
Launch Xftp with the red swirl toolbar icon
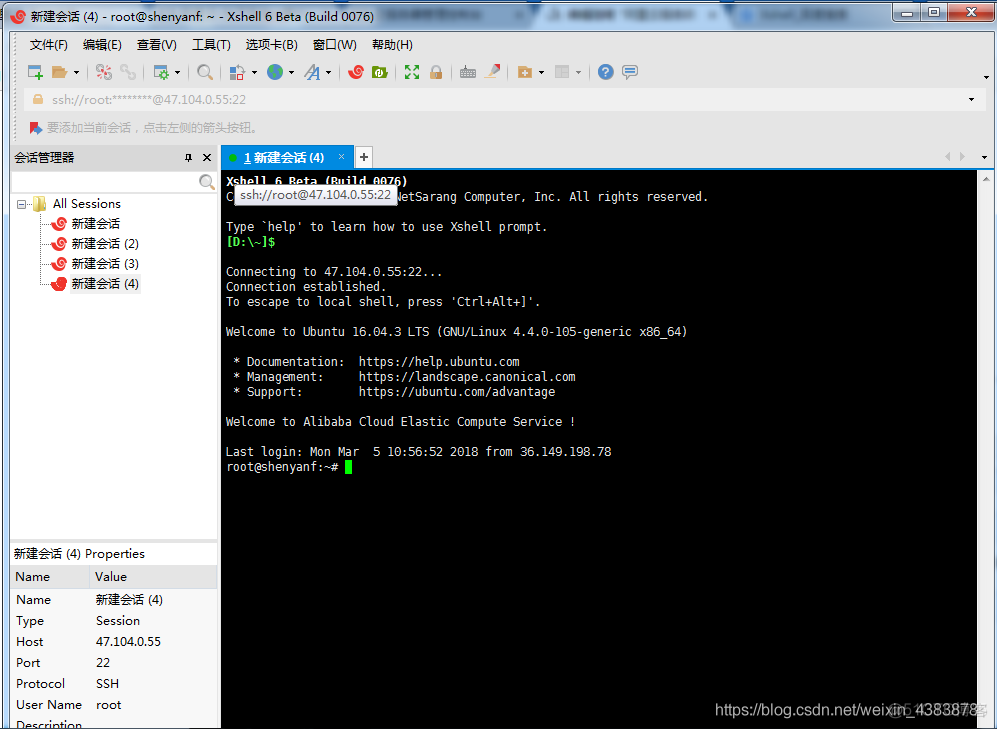(x=356, y=72)
